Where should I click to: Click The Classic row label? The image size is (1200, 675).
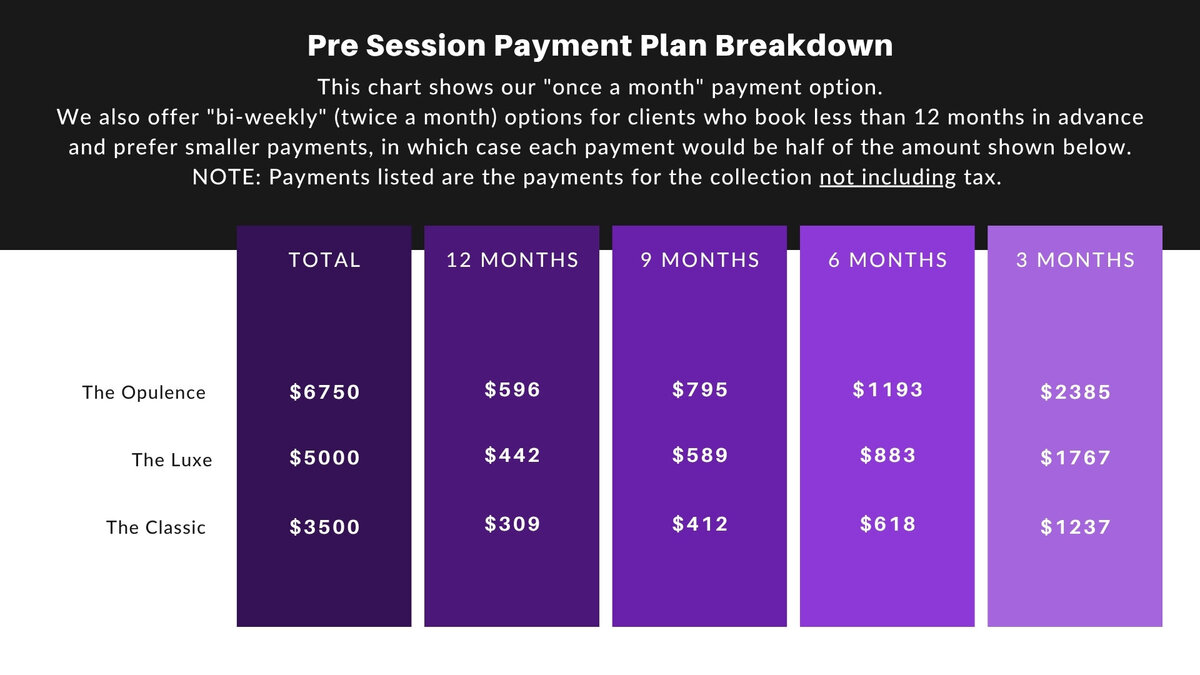click(x=156, y=527)
